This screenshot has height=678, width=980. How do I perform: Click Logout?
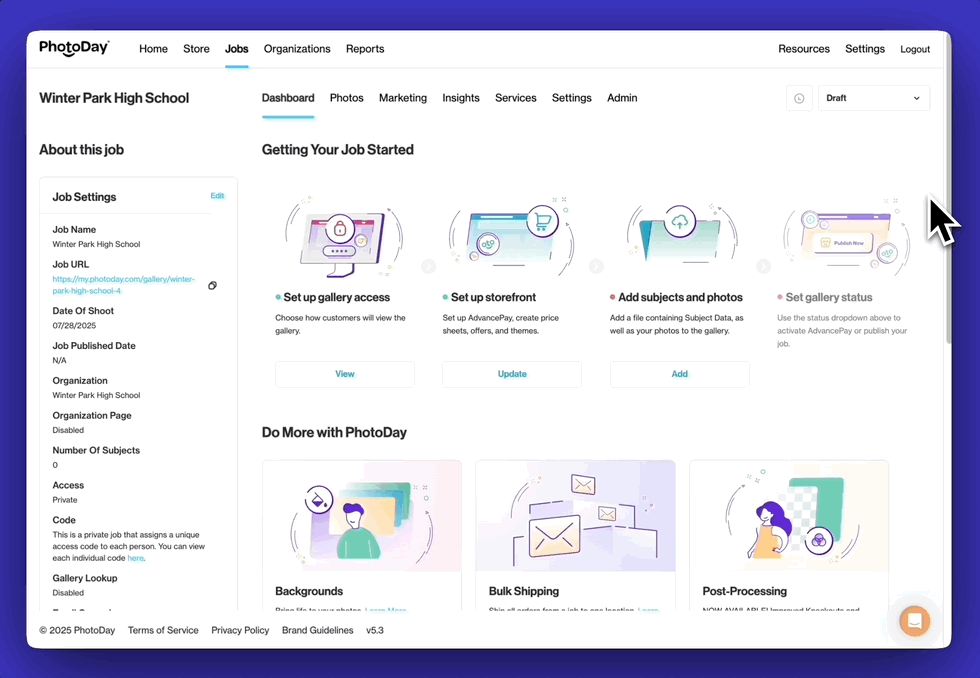(x=915, y=49)
